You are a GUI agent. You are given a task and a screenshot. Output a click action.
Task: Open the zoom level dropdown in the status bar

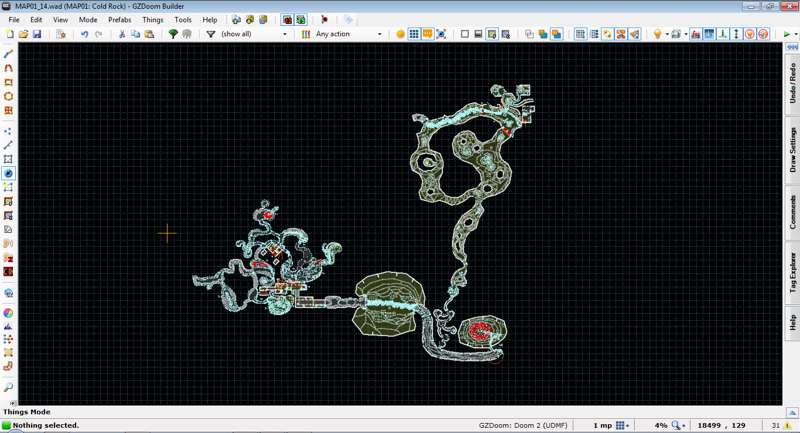click(678, 425)
